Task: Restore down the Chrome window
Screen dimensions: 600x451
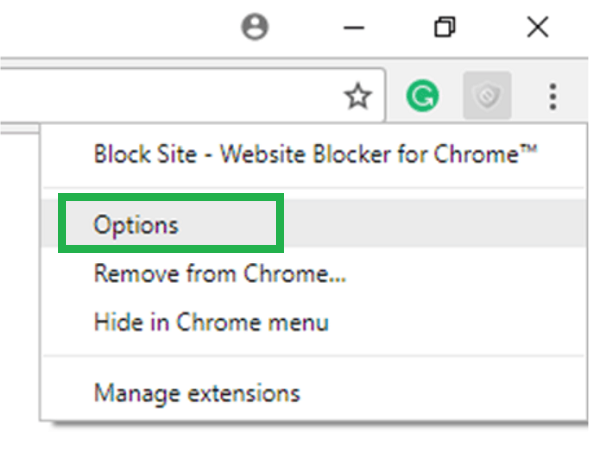Action: (445, 28)
